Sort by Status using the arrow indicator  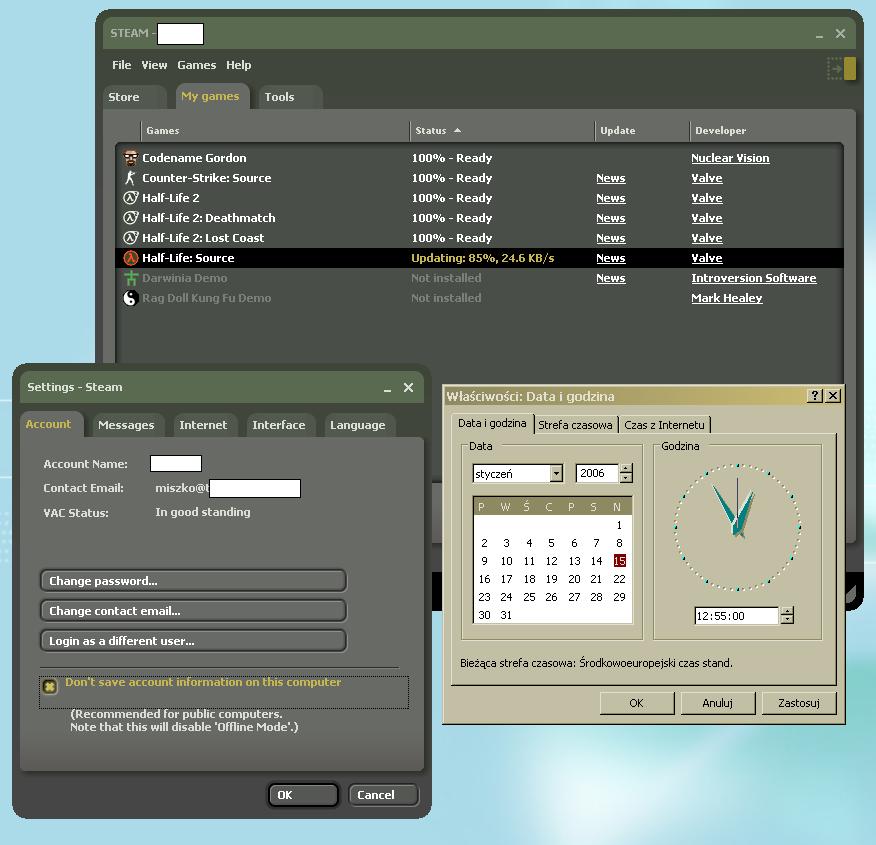458,130
